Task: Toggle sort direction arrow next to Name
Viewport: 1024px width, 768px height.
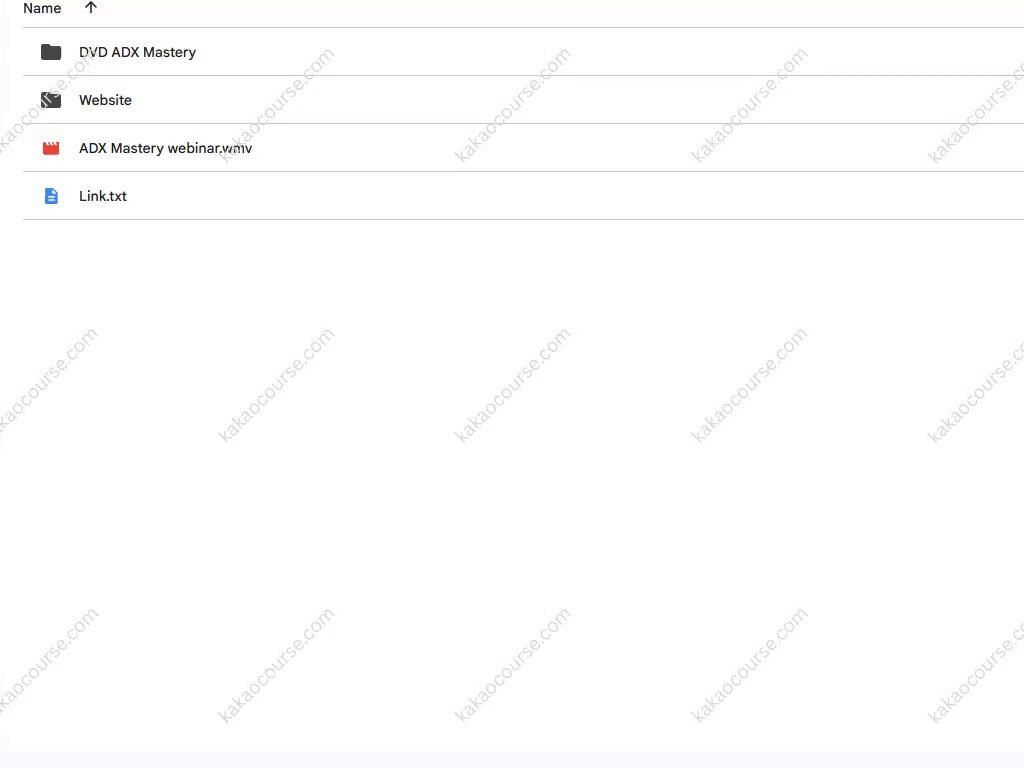Action: [91, 8]
